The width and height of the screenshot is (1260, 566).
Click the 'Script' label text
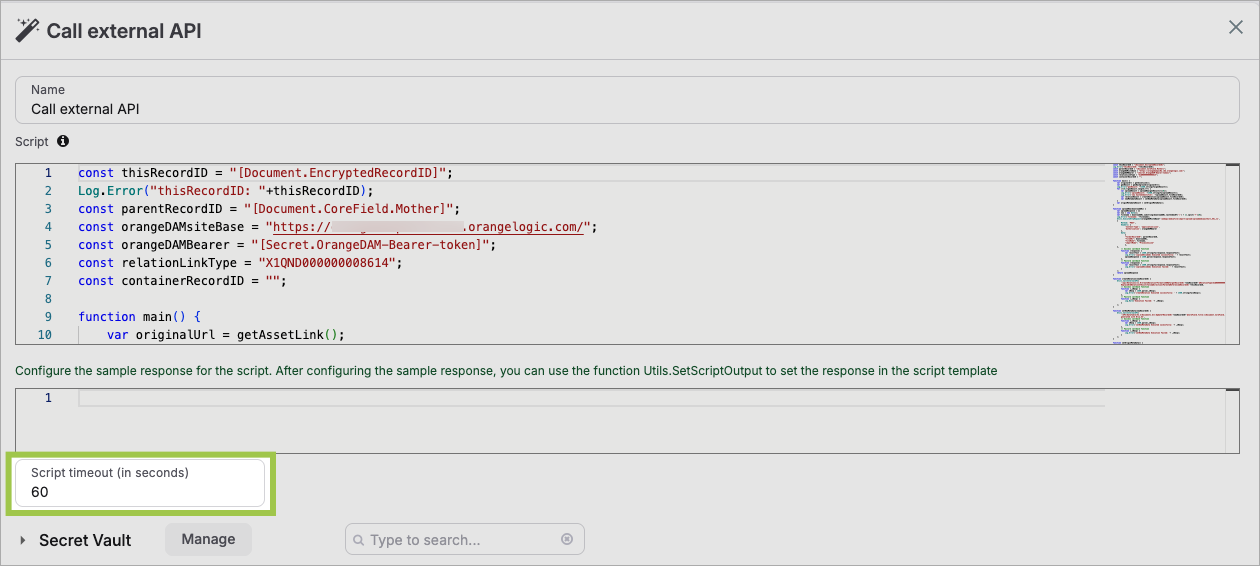pyautogui.click(x=33, y=142)
